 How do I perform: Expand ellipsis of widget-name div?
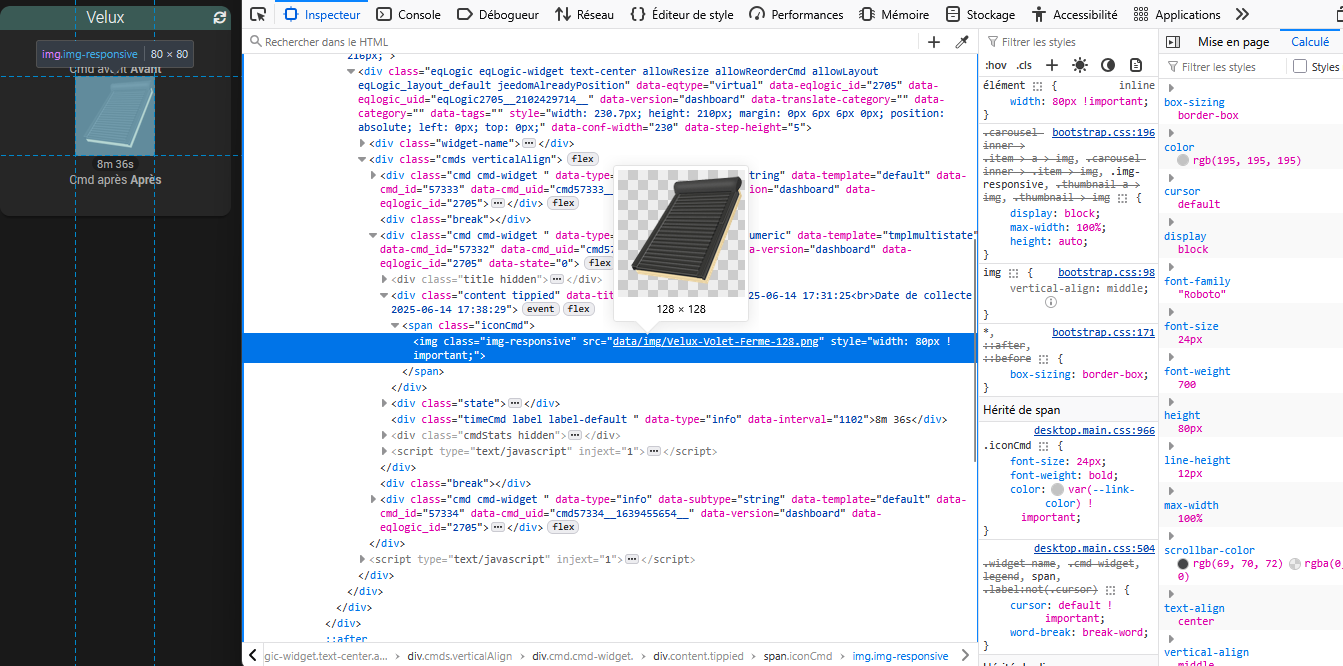tap(529, 144)
